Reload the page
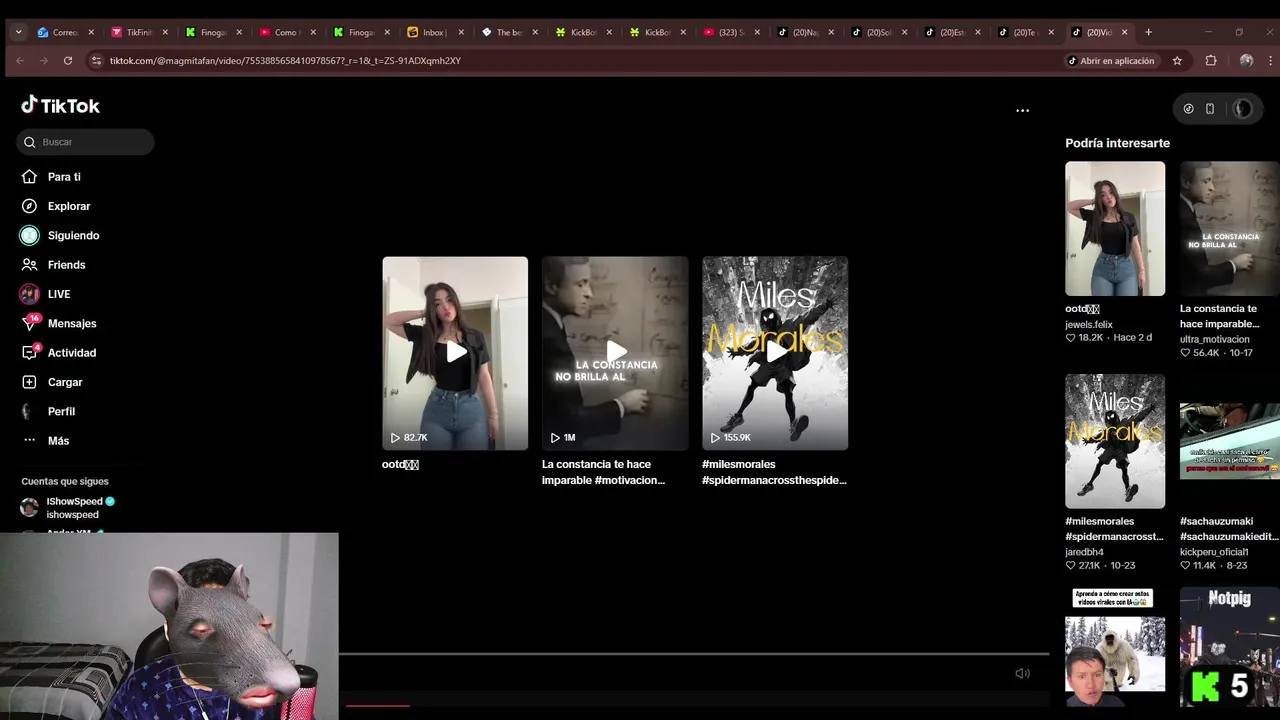This screenshot has height=720, width=1280. 68,61
